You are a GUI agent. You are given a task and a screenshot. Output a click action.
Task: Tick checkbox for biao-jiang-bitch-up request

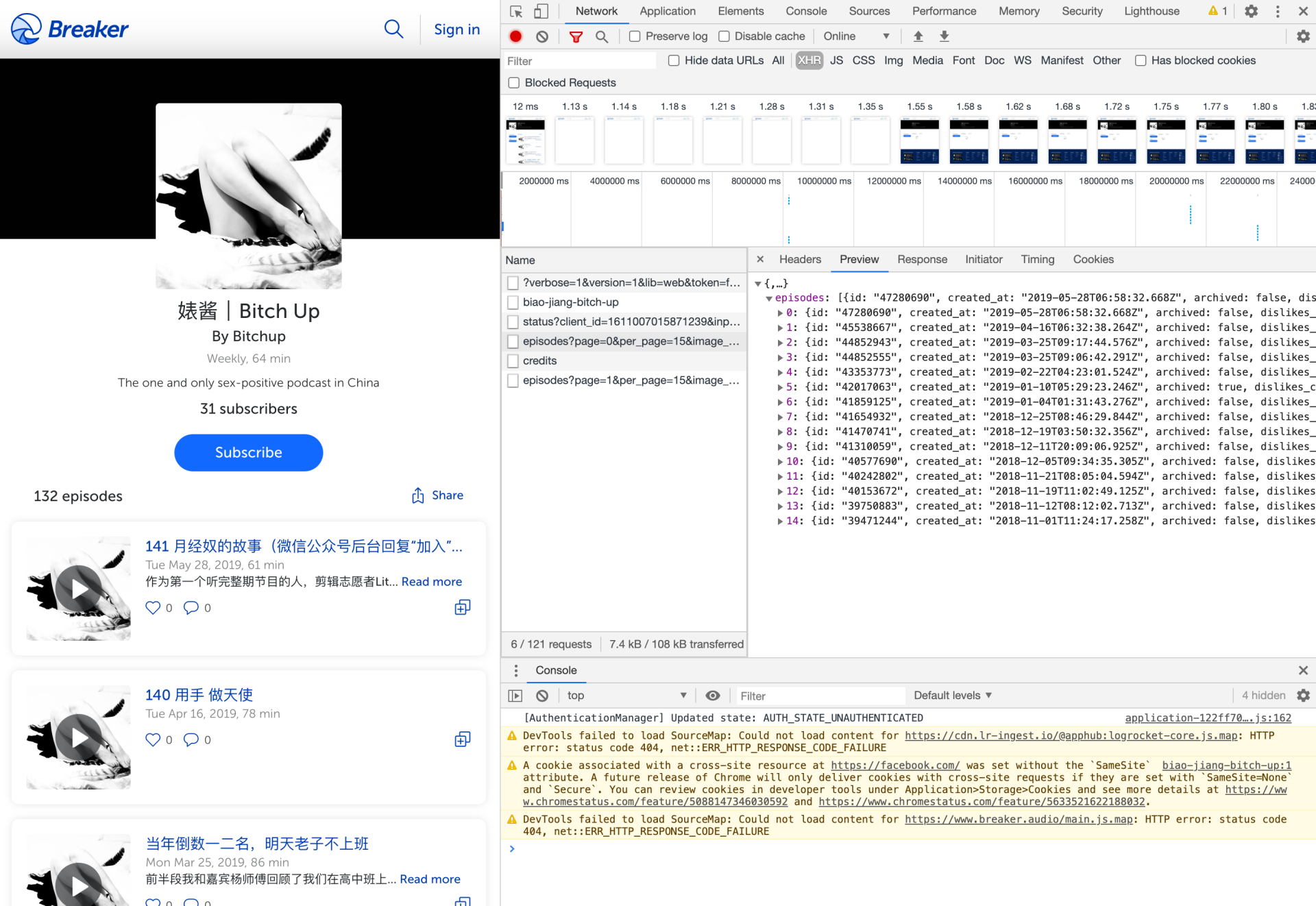[513, 302]
